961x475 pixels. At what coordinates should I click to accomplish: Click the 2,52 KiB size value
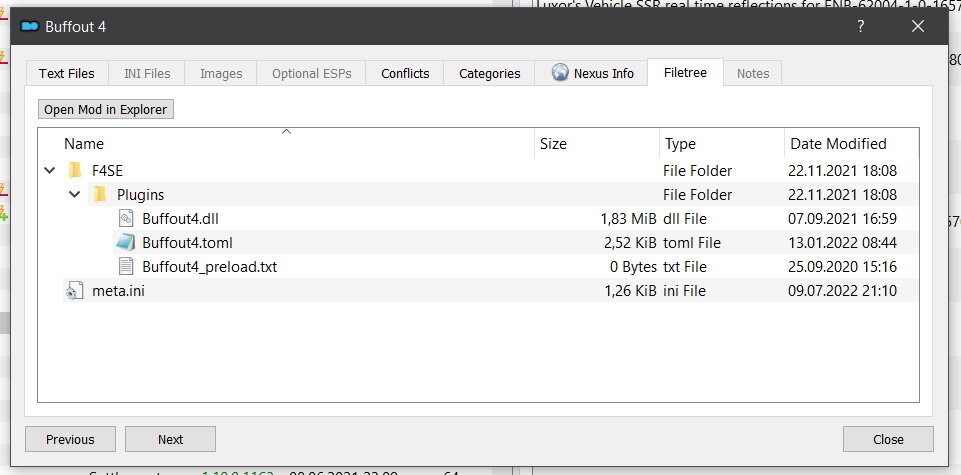(x=630, y=243)
